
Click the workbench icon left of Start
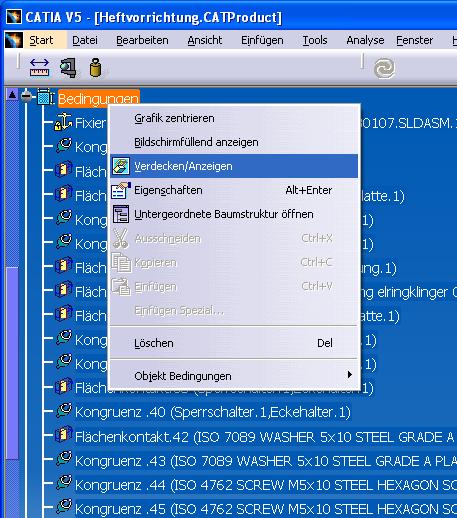tap(14, 40)
